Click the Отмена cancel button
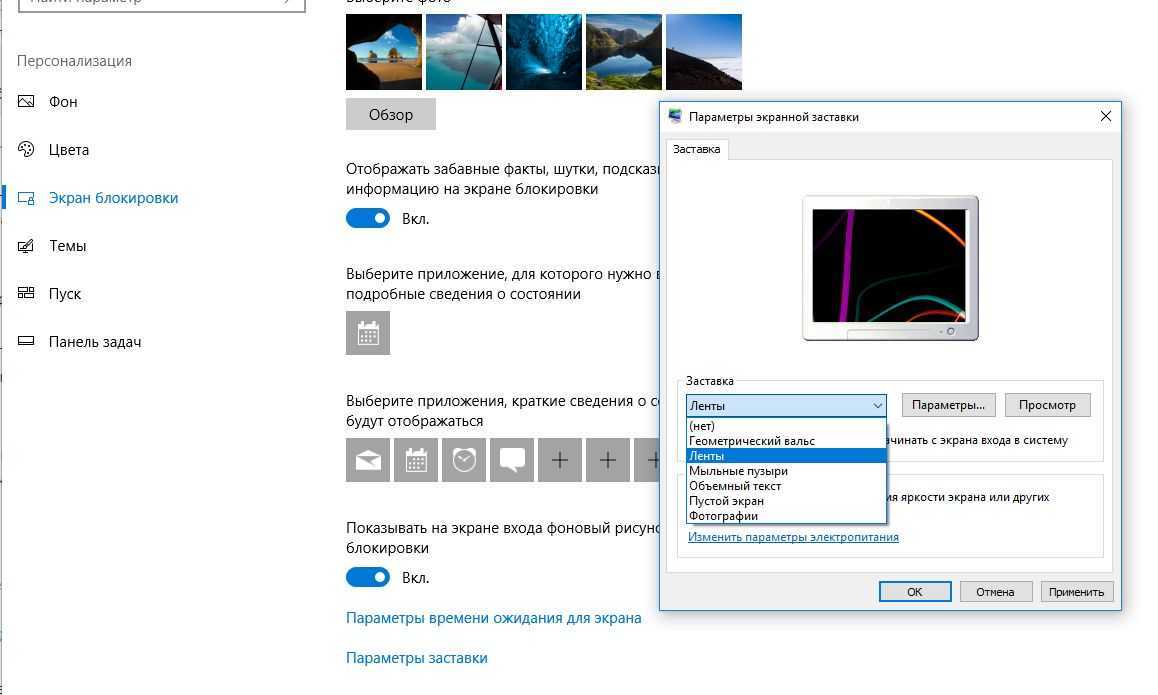 coord(995,592)
